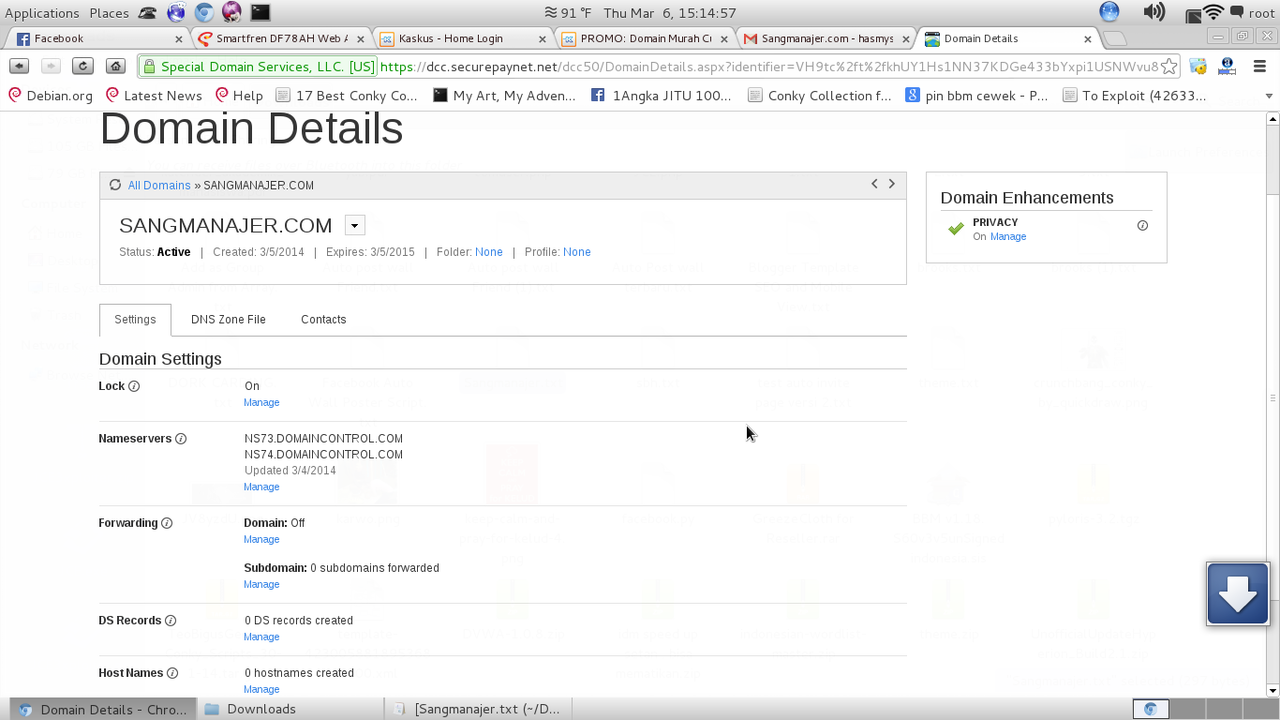Viewport: 1280px width, 720px height.
Task: Switch to Downloads window in taskbar
Action: pos(290,709)
